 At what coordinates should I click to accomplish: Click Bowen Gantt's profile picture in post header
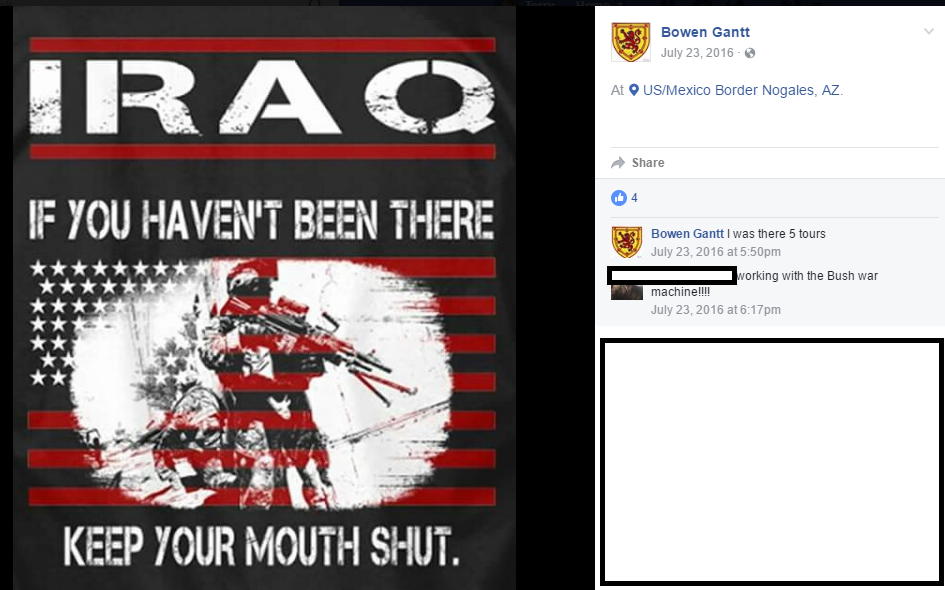pyautogui.click(x=630, y=42)
